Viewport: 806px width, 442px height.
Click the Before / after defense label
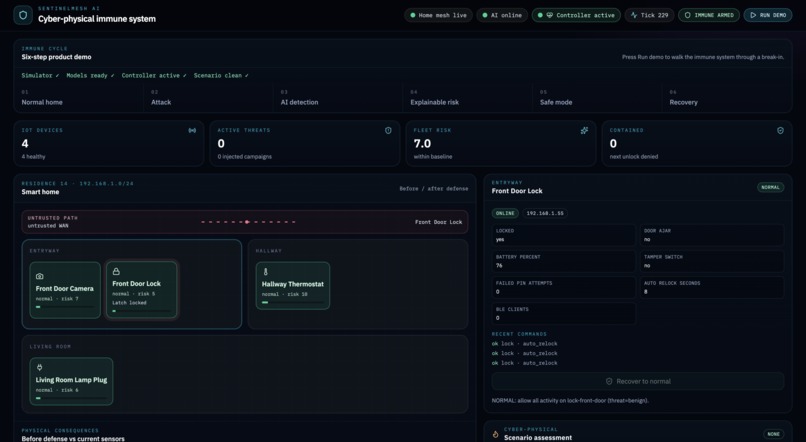pyautogui.click(x=434, y=189)
